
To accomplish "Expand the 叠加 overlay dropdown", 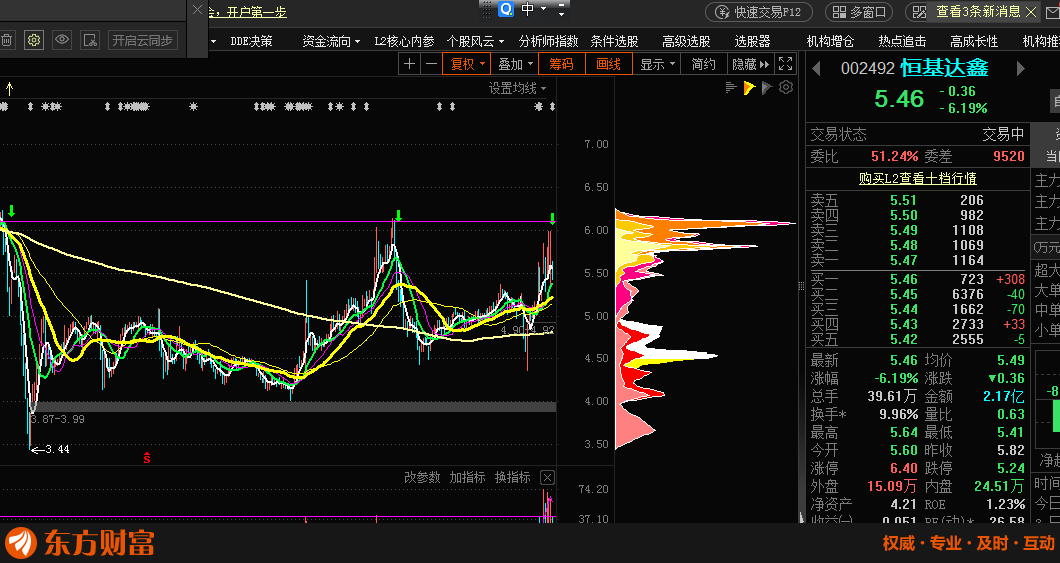I will pos(515,64).
